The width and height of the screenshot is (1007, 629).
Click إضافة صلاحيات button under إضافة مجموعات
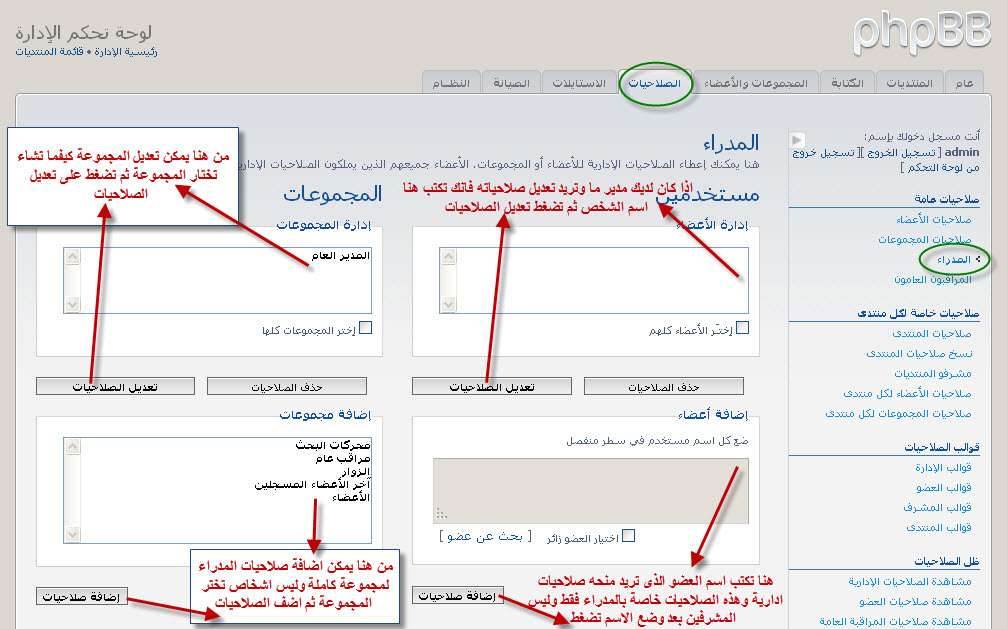(81, 596)
